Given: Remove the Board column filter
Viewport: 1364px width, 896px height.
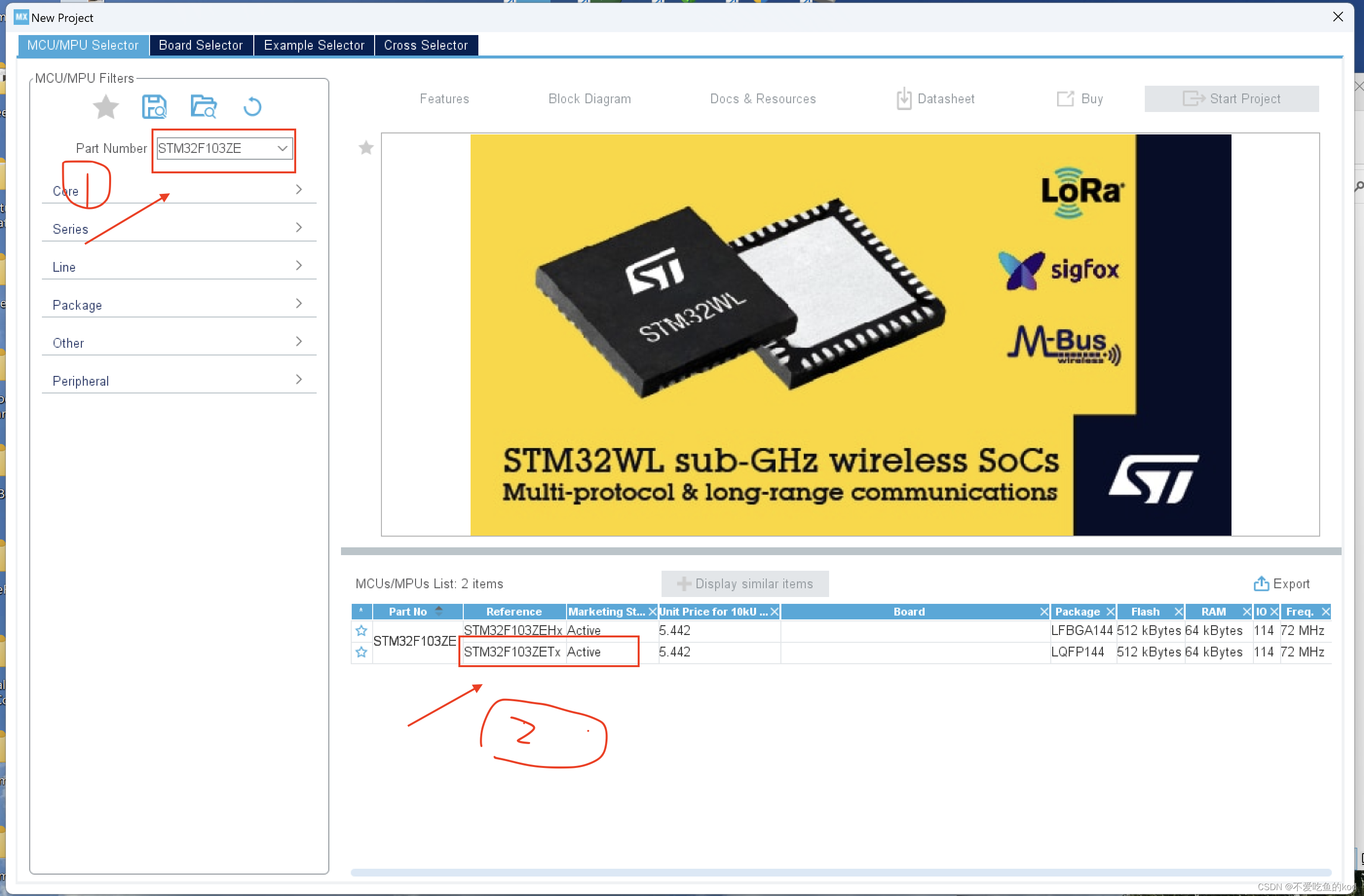Looking at the screenshot, I should pyautogui.click(x=1044, y=611).
